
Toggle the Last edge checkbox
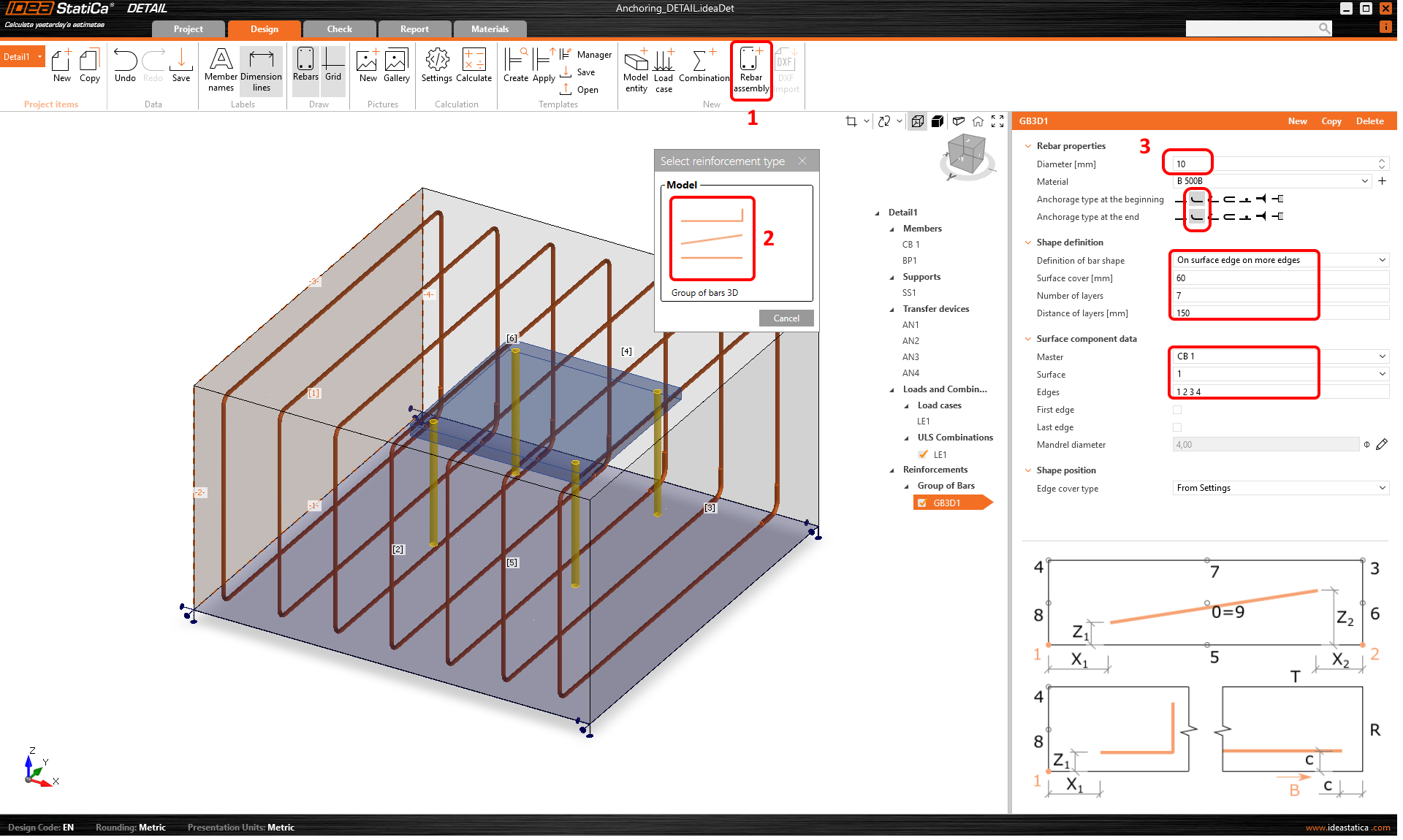click(1177, 427)
